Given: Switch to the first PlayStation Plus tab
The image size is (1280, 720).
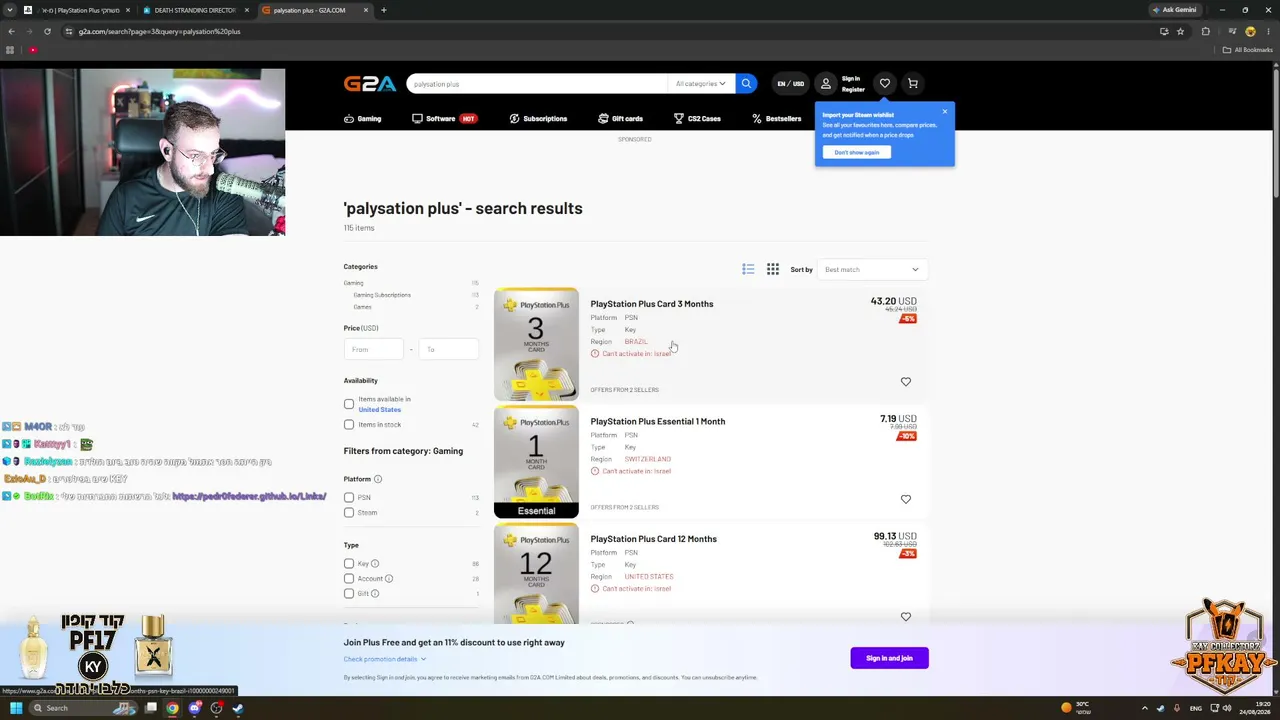Looking at the screenshot, I should pyautogui.click(x=77, y=10).
